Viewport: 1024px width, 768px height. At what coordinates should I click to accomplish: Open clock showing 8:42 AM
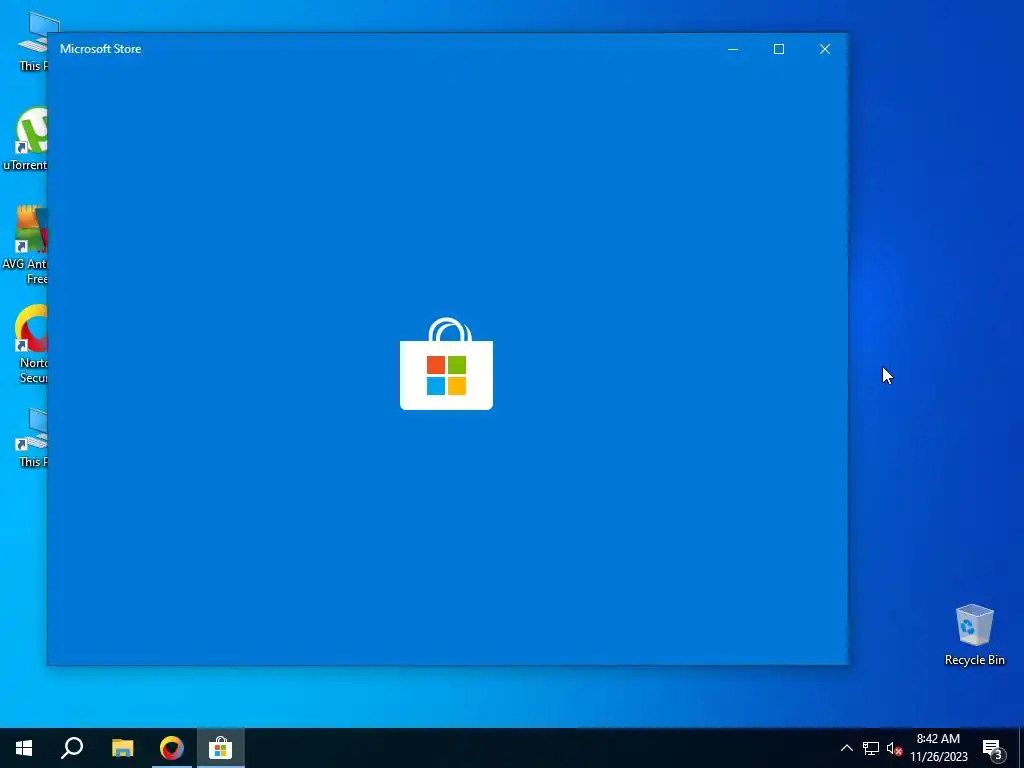pyautogui.click(x=938, y=748)
